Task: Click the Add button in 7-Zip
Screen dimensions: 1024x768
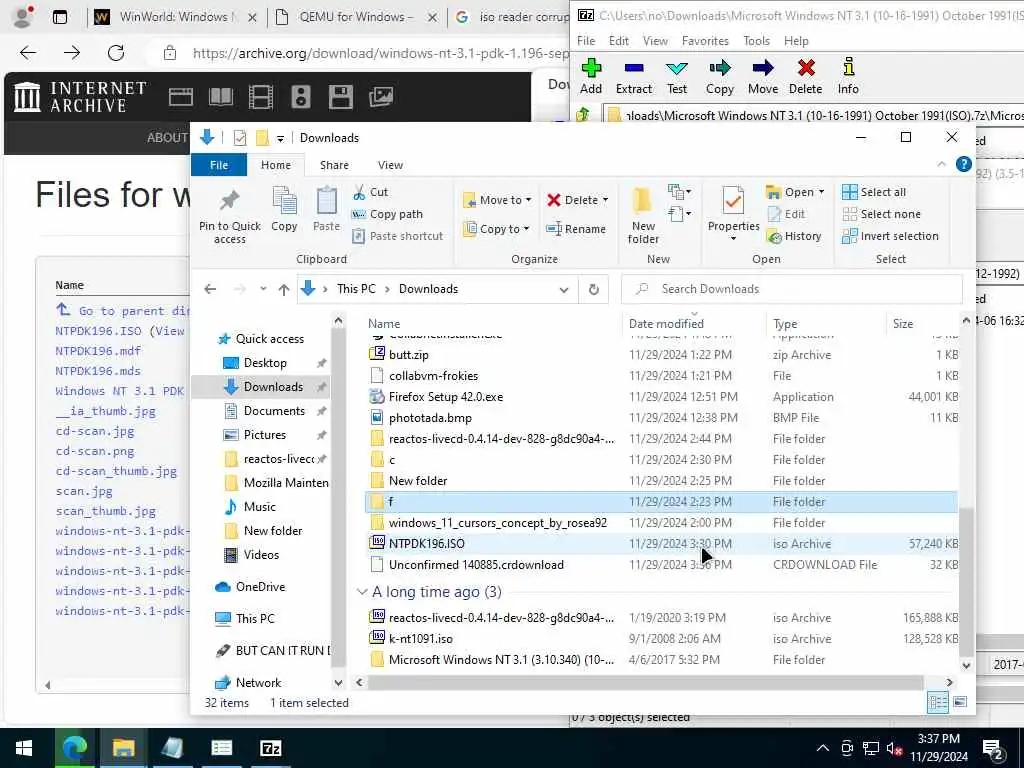Action: 590,76
